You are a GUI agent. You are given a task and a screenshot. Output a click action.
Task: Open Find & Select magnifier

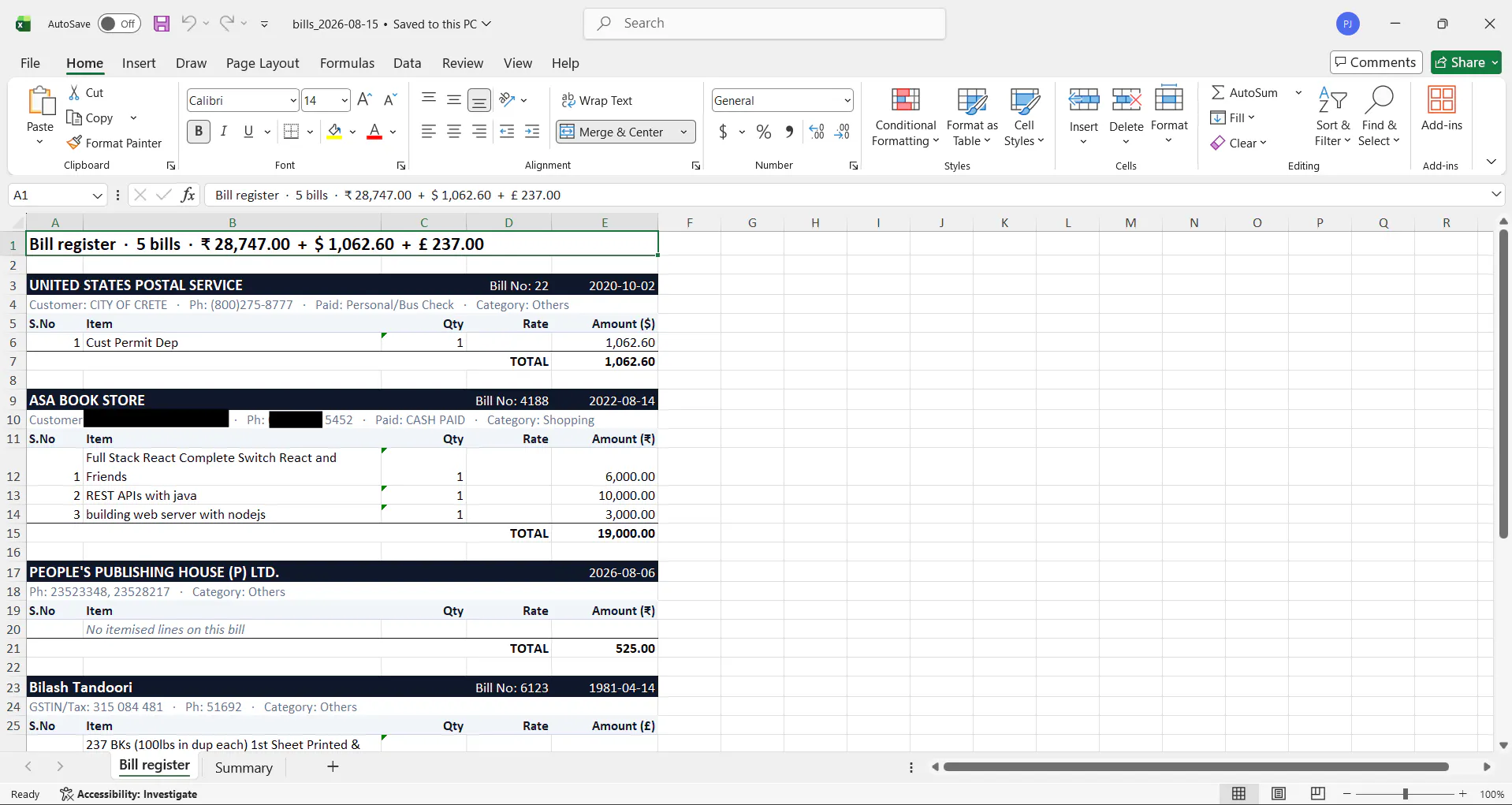pyautogui.click(x=1379, y=117)
